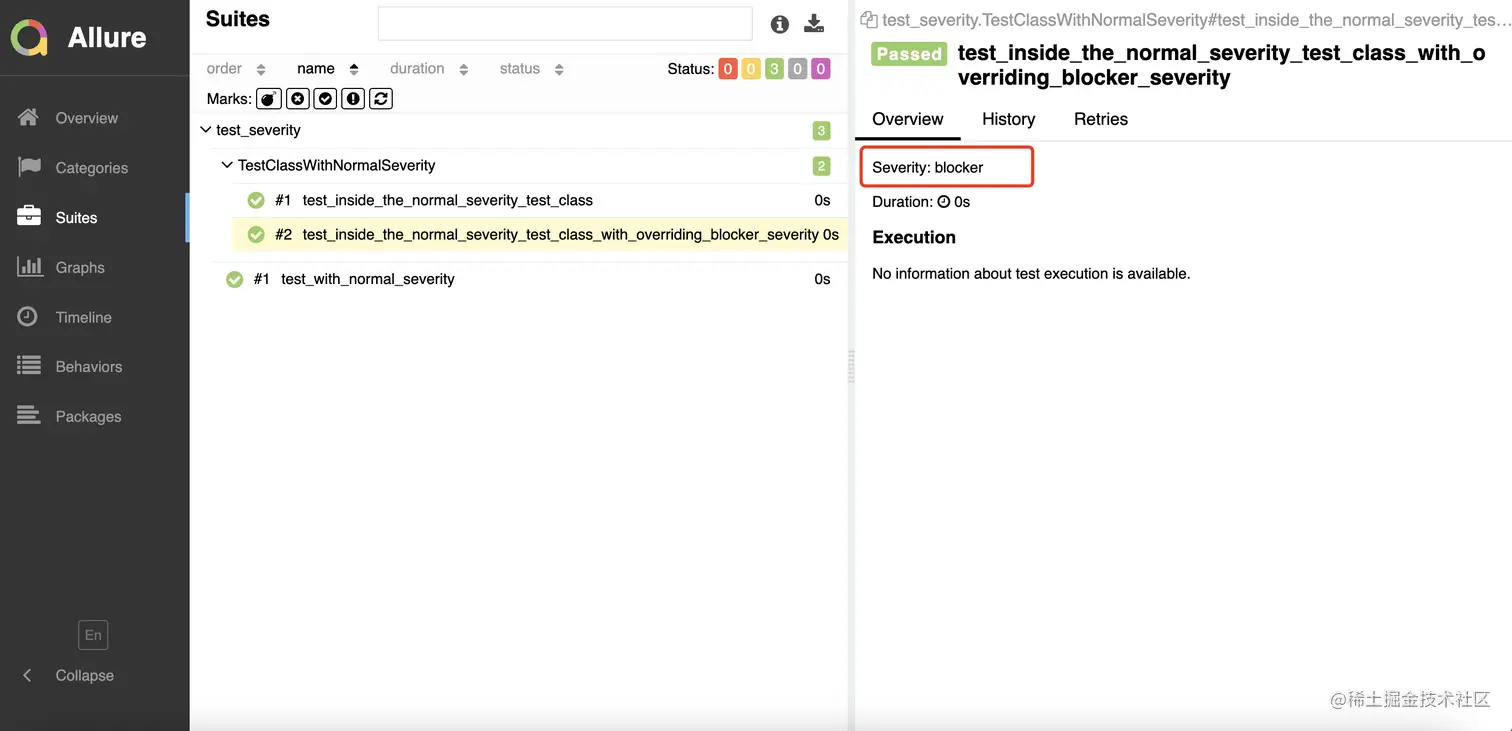Click the Passed status label
The width and height of the screenshot is (1512, 731).
[x=908, y=54]
